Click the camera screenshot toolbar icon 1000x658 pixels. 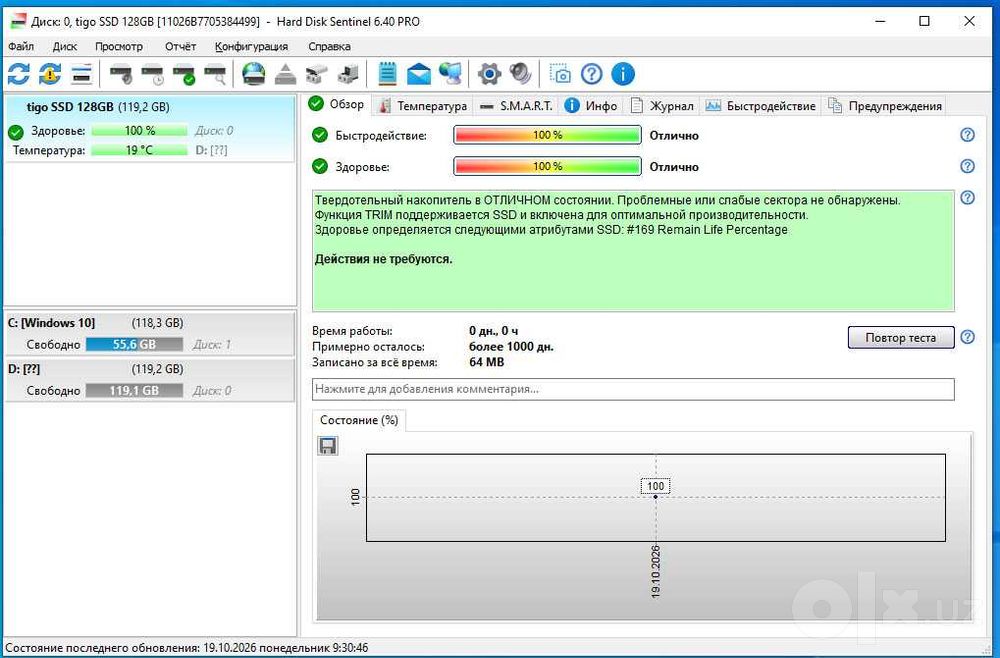[x=560, y=74]
